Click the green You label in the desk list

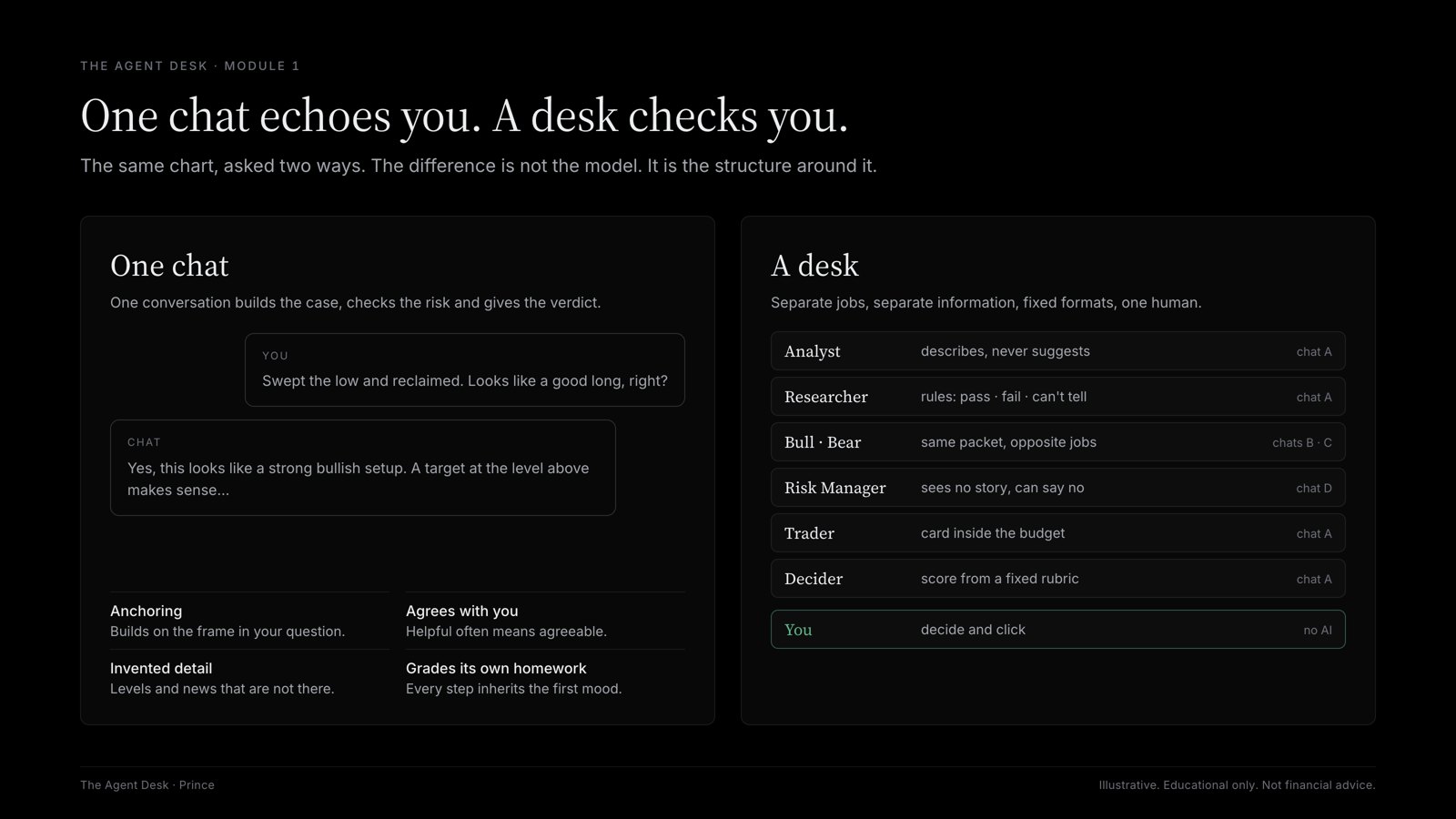798,630
